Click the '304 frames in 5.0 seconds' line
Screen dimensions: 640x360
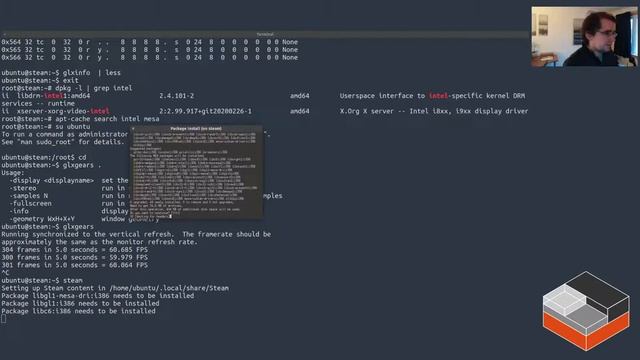click(74, 250)
